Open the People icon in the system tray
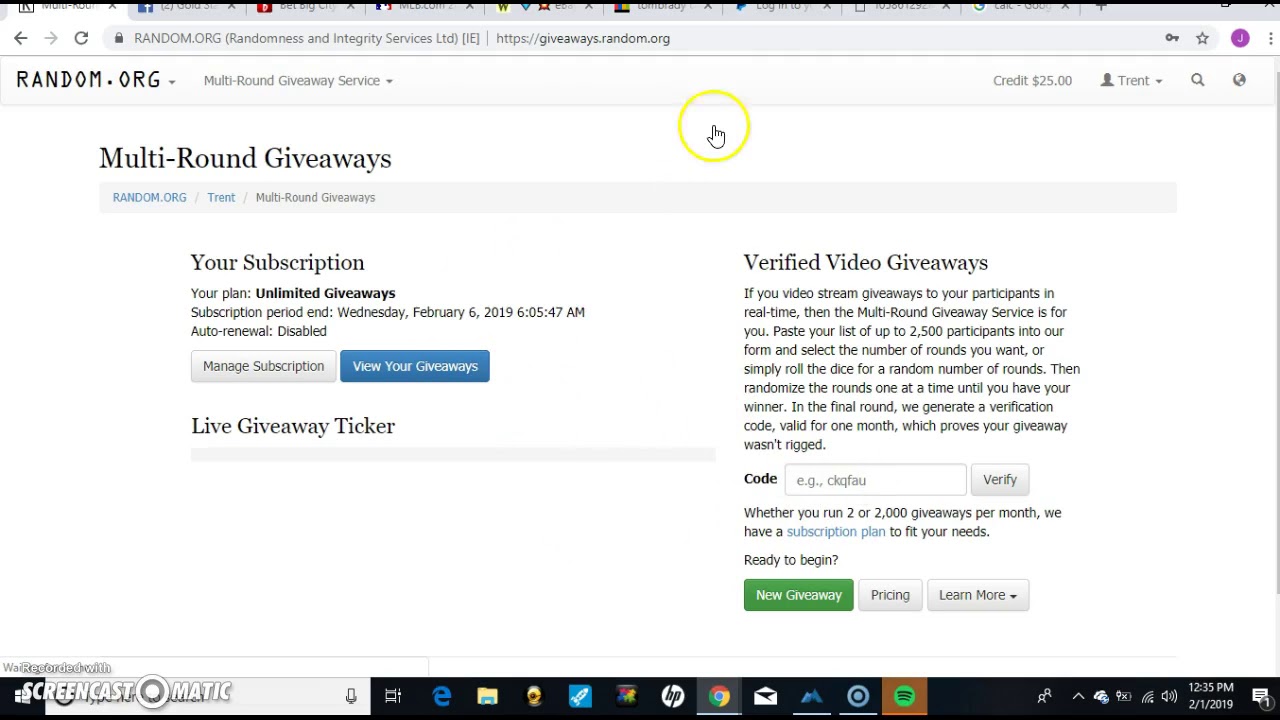 [1044, 696]
